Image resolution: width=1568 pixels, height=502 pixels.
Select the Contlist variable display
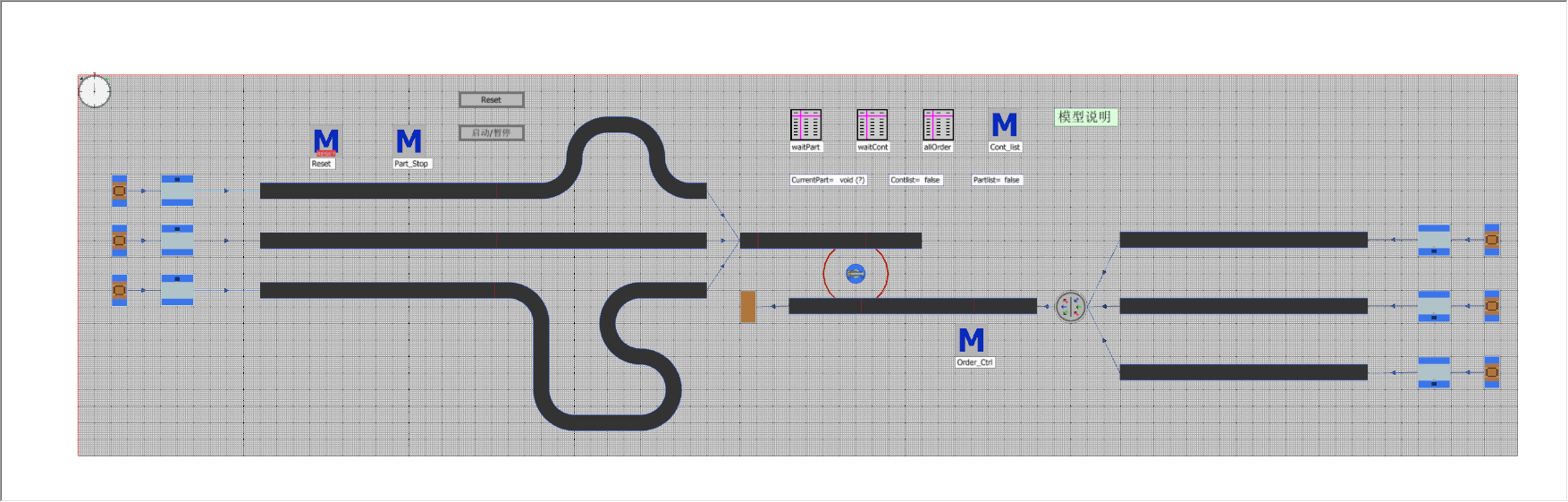(x=915, y=180)
